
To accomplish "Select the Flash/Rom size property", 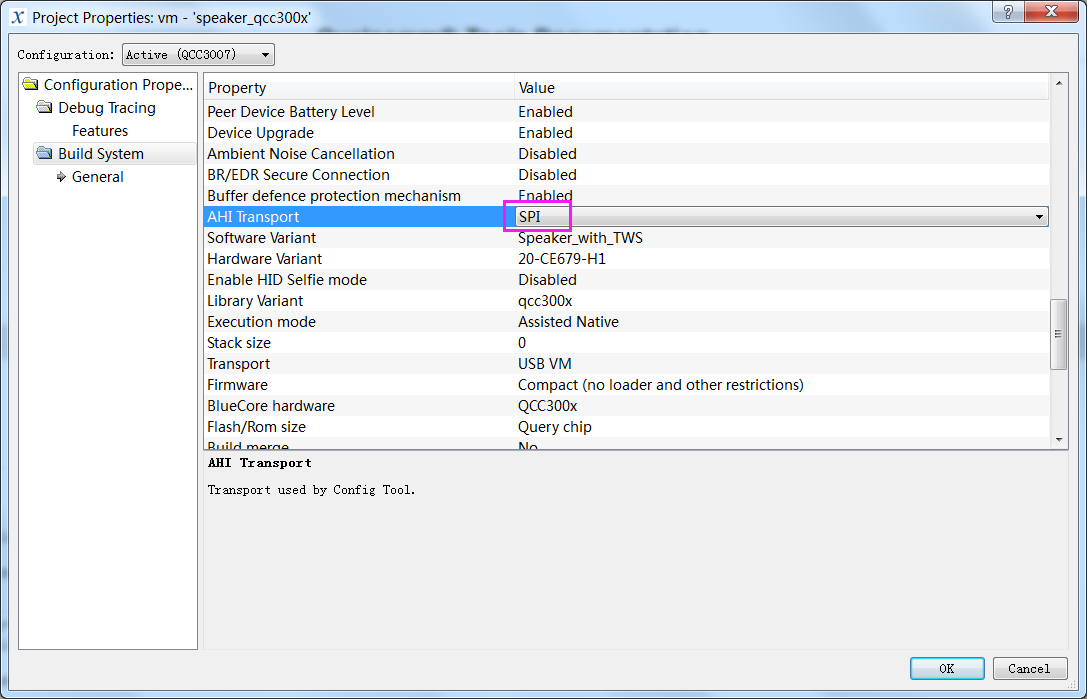I will pos(627,426).
